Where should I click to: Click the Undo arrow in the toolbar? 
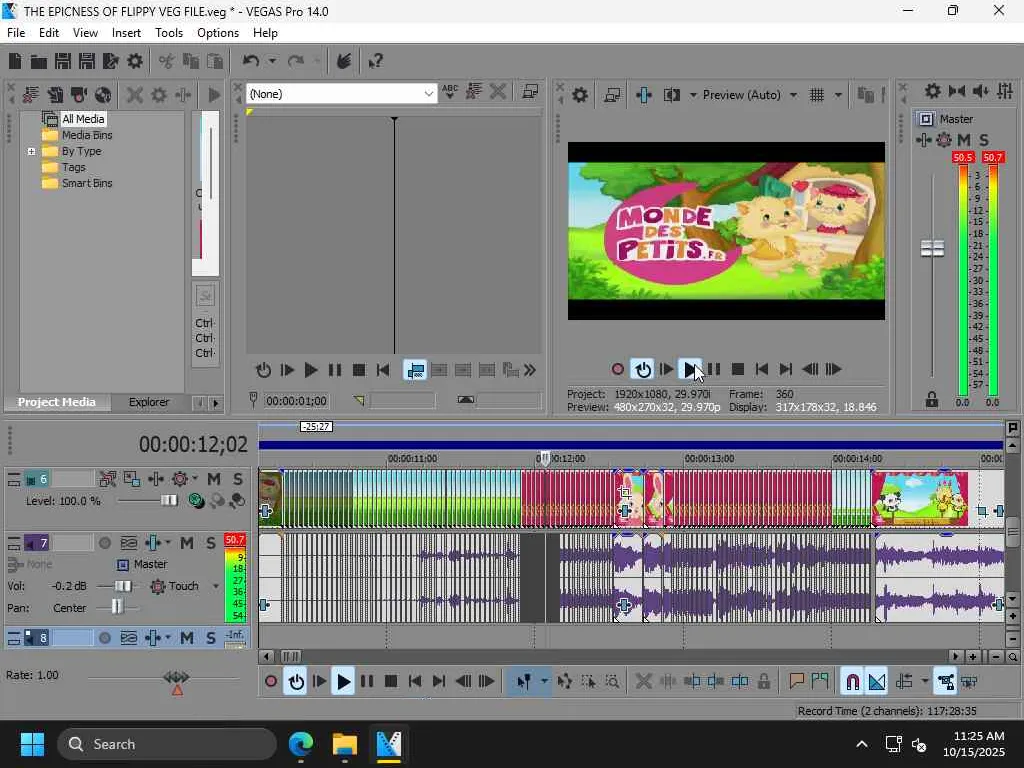251,61
